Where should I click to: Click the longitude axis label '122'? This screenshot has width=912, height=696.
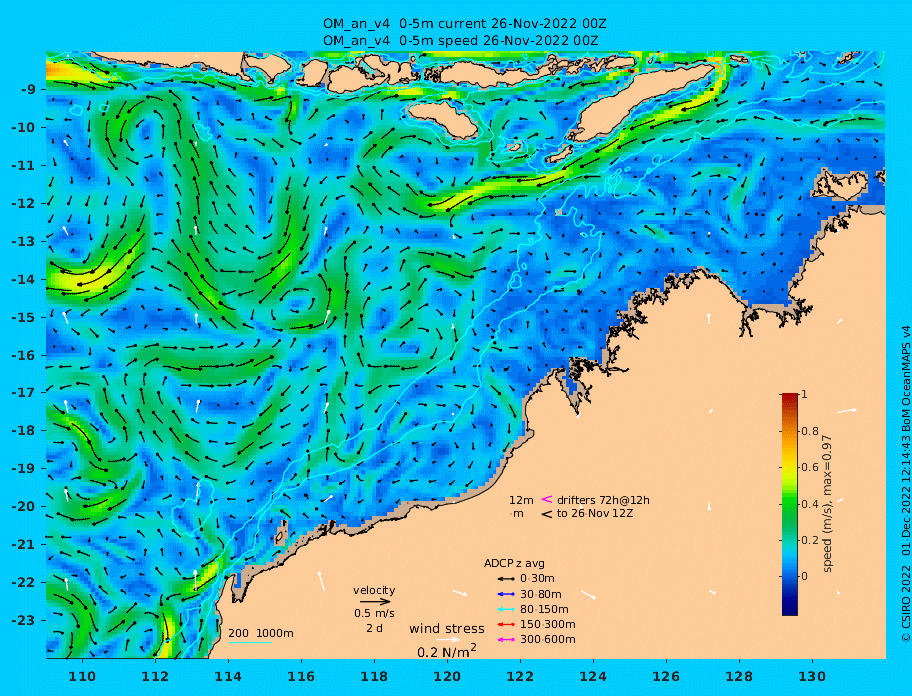(x=520, y=676)
